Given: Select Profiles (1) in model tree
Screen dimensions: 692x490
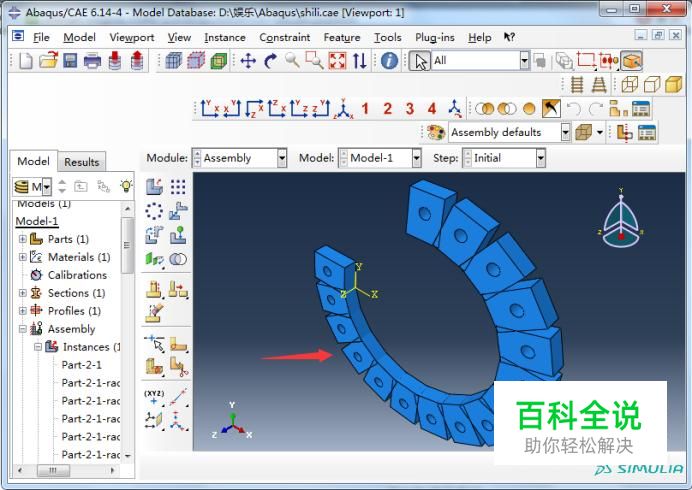Looking at the screenshot, I should 74,311.
